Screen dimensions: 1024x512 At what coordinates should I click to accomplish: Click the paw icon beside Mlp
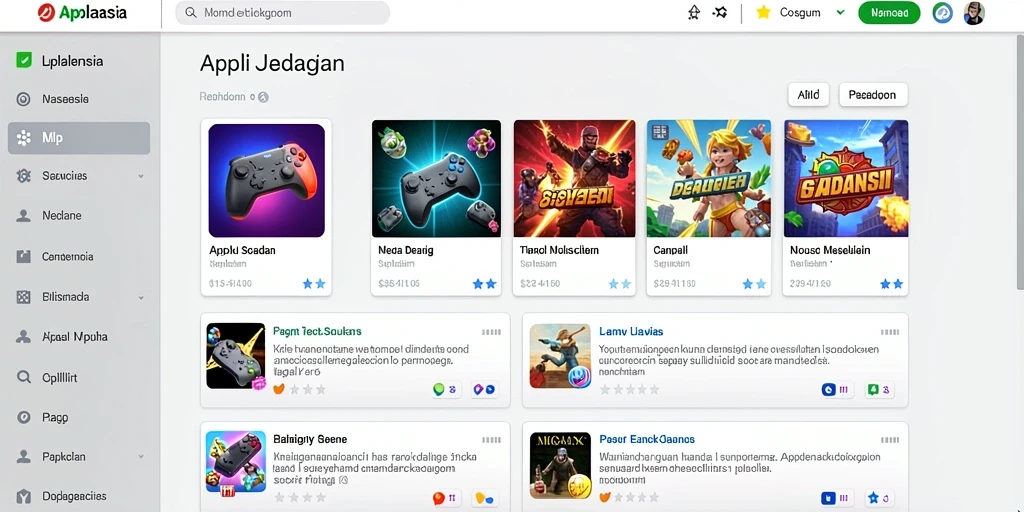pyautogui.click(x=24, y=138)
